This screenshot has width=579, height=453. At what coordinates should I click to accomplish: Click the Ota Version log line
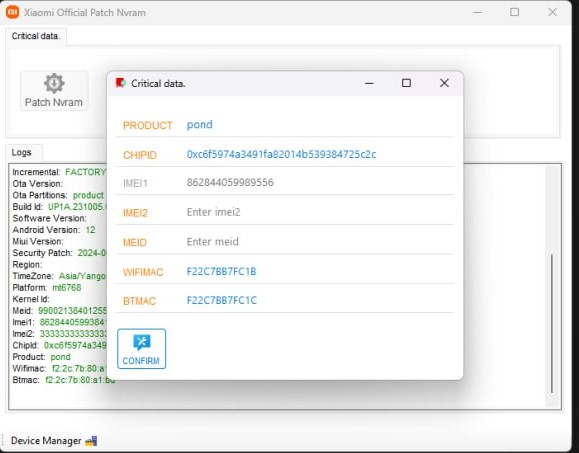tap(38, 184)
